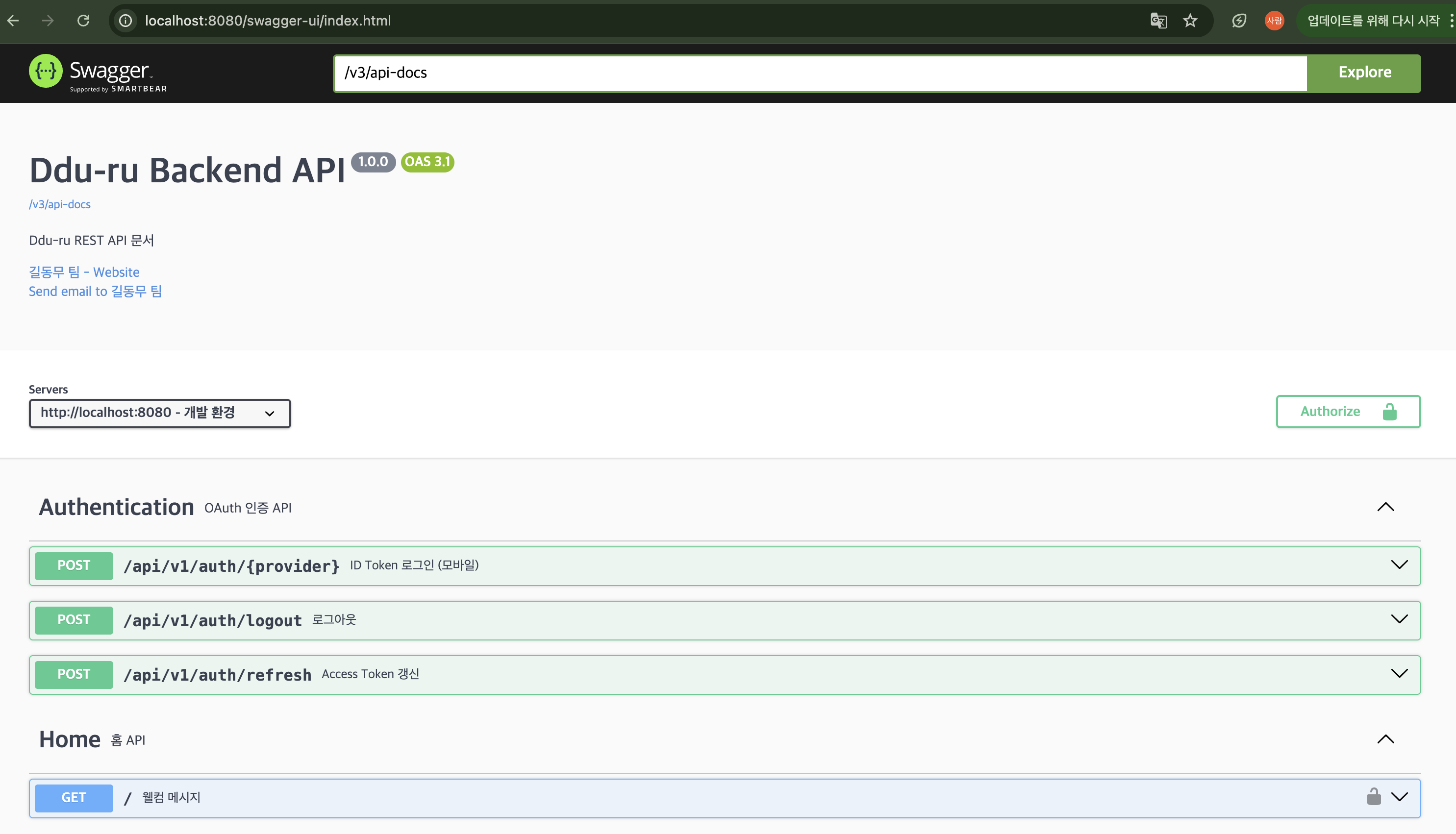The height and width of the screenshot is (834, 1456).
Task: Open the user profile avatar in browser
Action: (1274, 21)
